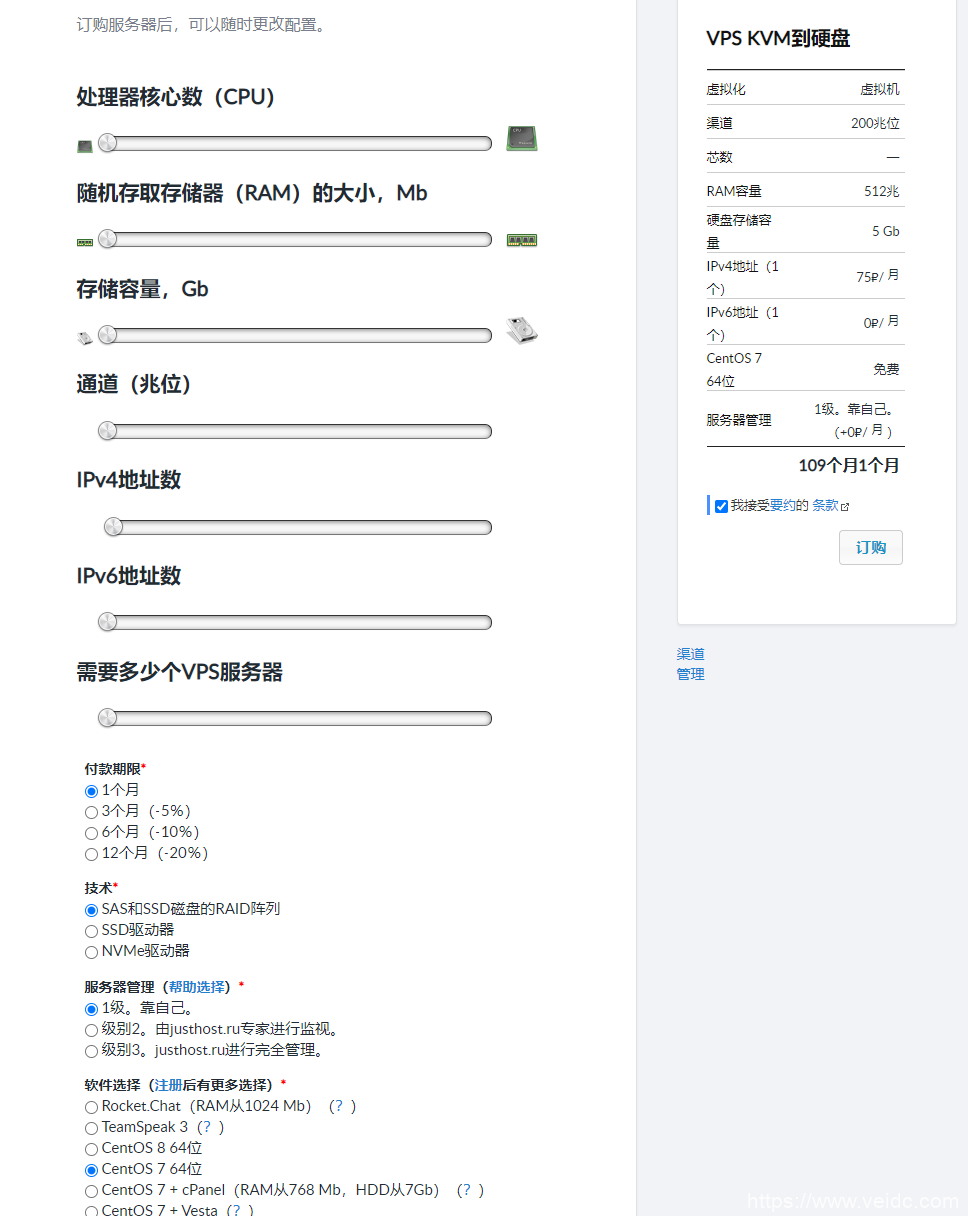Toggle the 我接受要约的条款 checkbox

click(x=721, y=507)
